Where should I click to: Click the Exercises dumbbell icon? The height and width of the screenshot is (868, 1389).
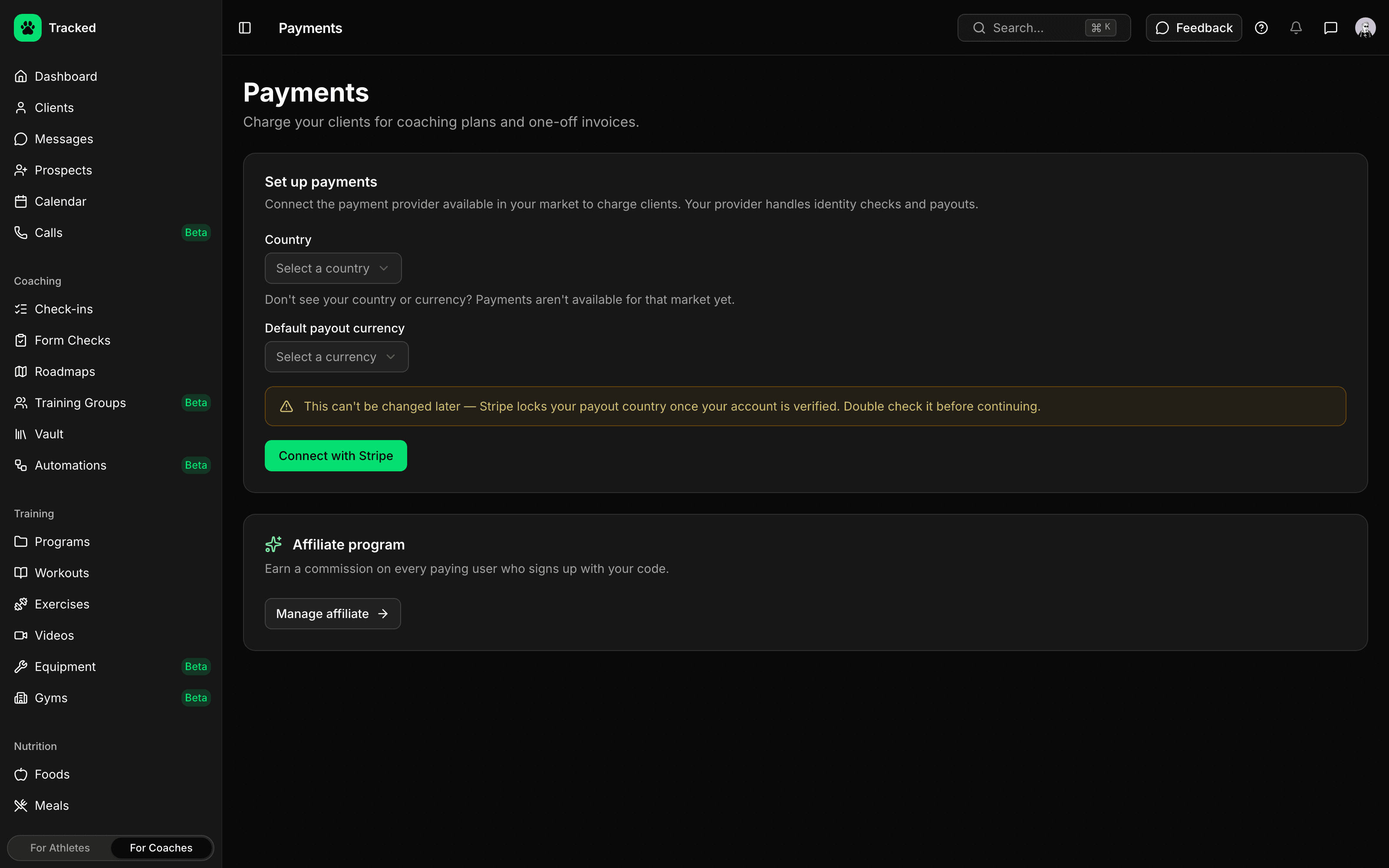pyautogui.click(x=21, y=604)
